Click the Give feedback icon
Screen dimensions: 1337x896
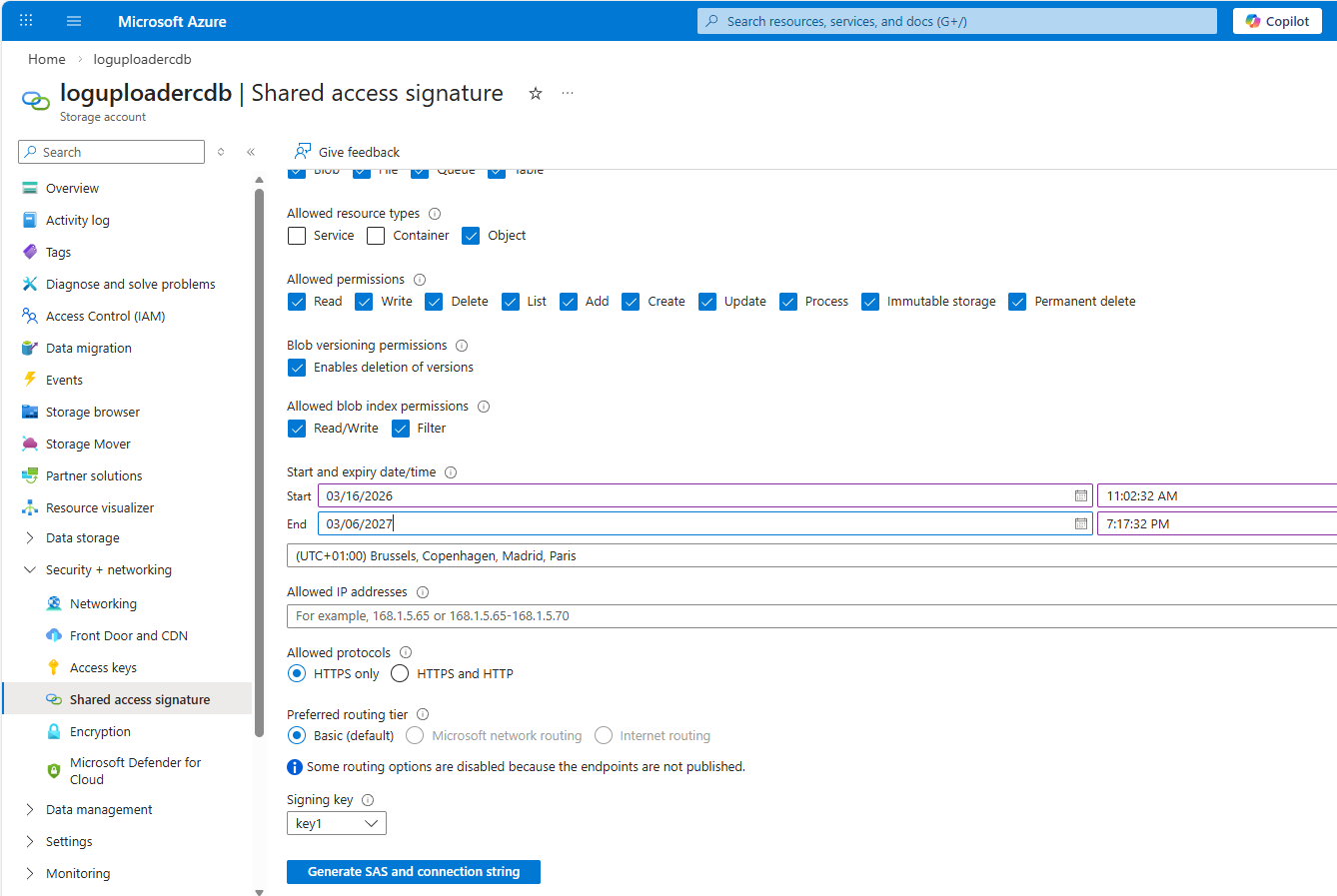coord(303,152)
